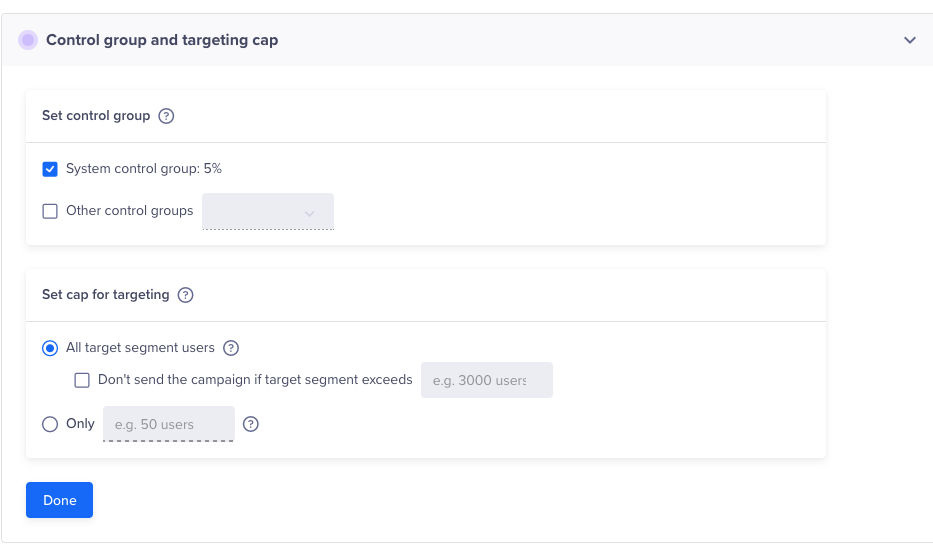Open help icon next to Set control group
This screenshot has width=933, height=549.
point(166,116)
